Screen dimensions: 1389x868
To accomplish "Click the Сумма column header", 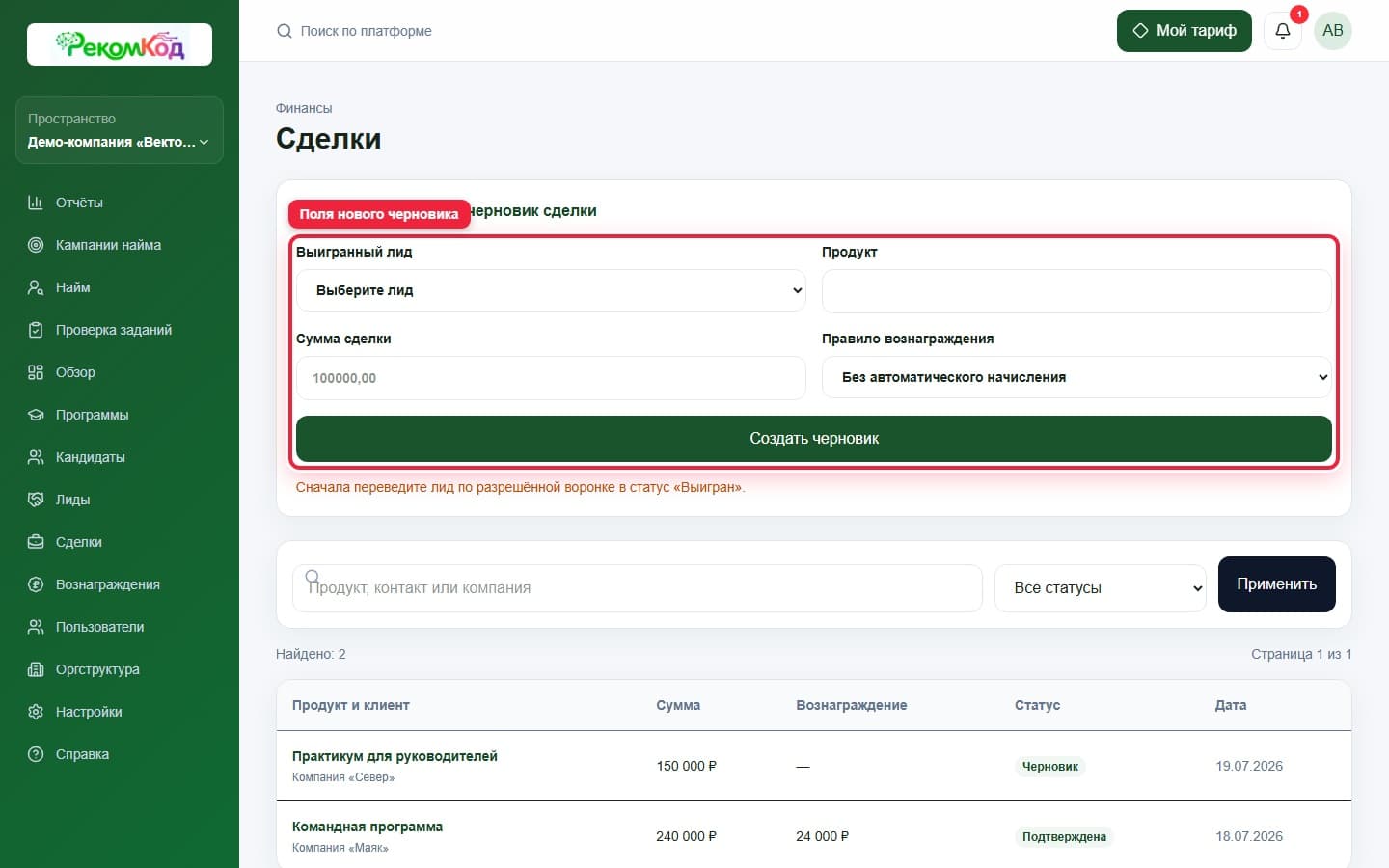I will 678,705.
